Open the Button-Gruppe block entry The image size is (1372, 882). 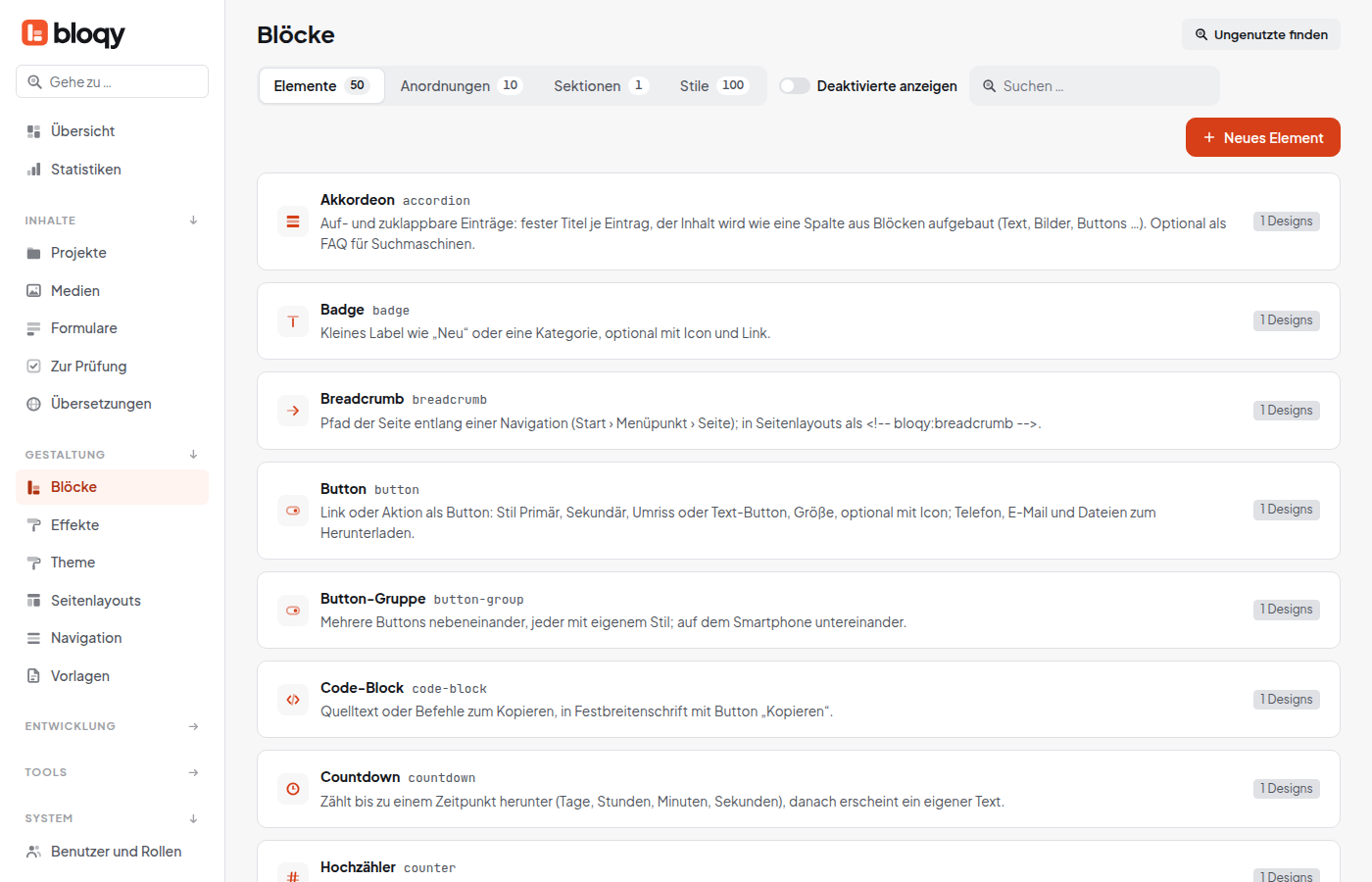point(799,610)
